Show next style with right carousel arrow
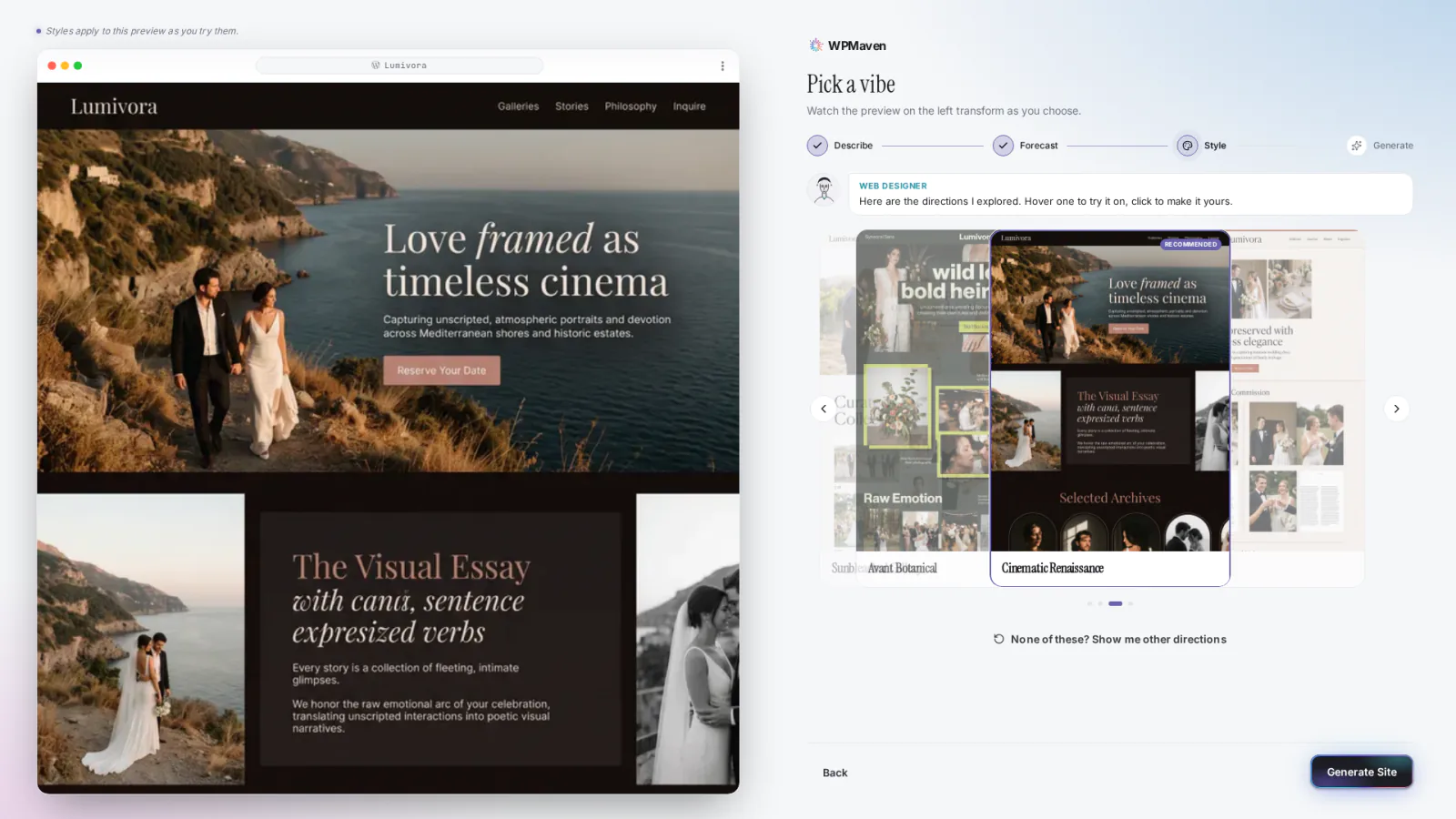This screenshot has width=1456, height=819. click(x=1396, y=409)
